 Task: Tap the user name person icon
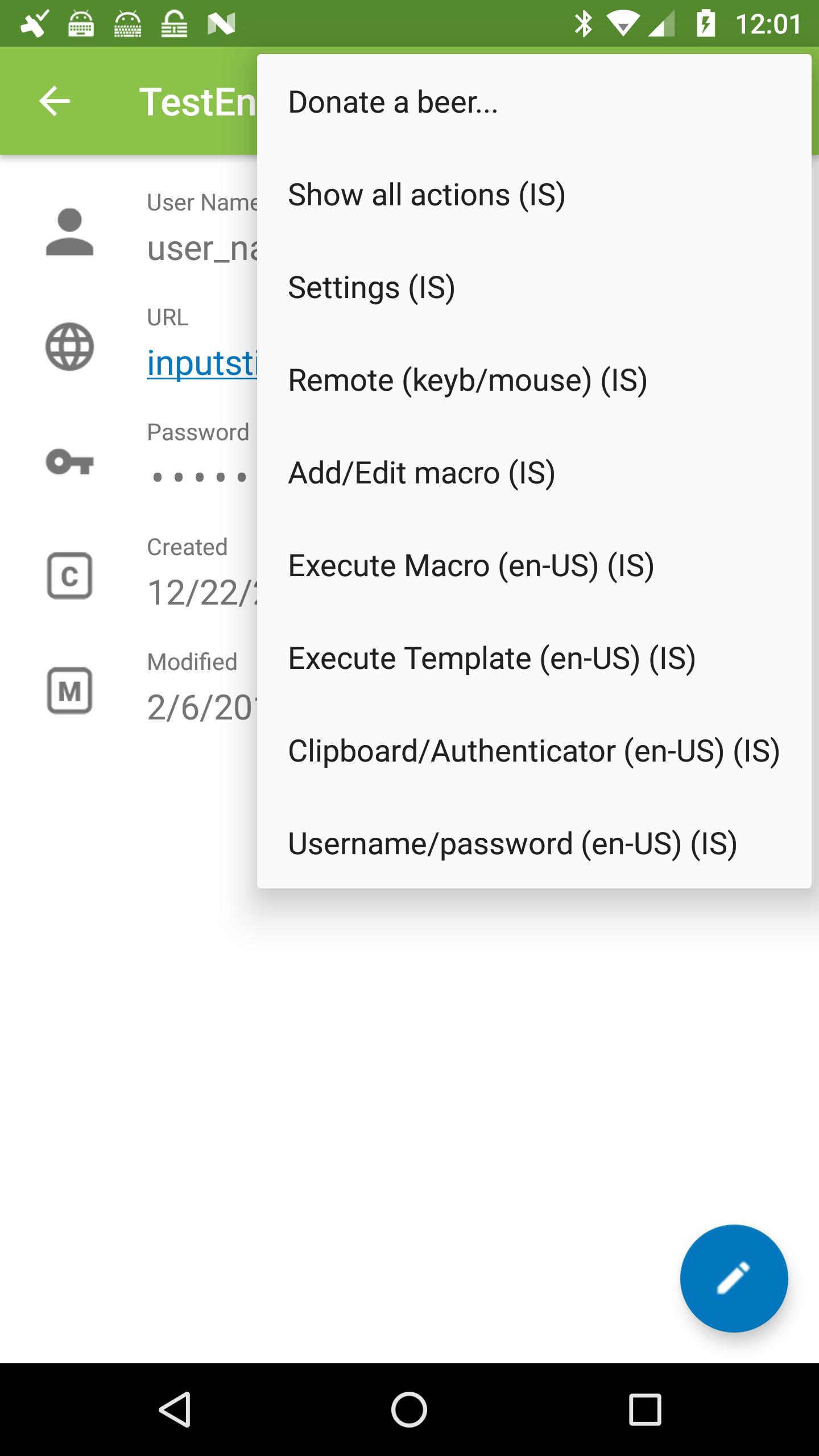tap(69, 232)
